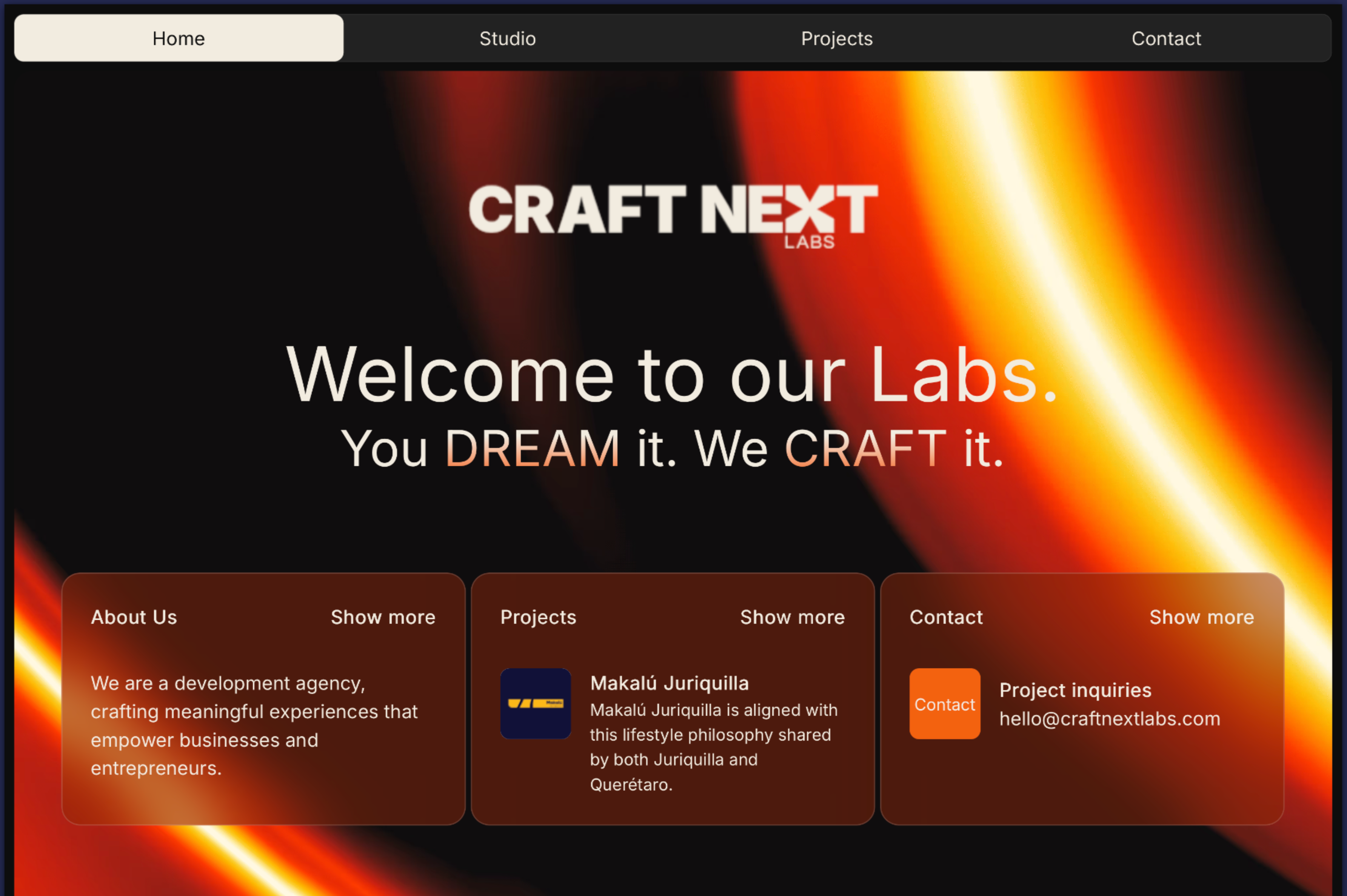Screen dimensions: 1347x896
Task: Click Show more in About Us card
Action: [x=383, y=617]
